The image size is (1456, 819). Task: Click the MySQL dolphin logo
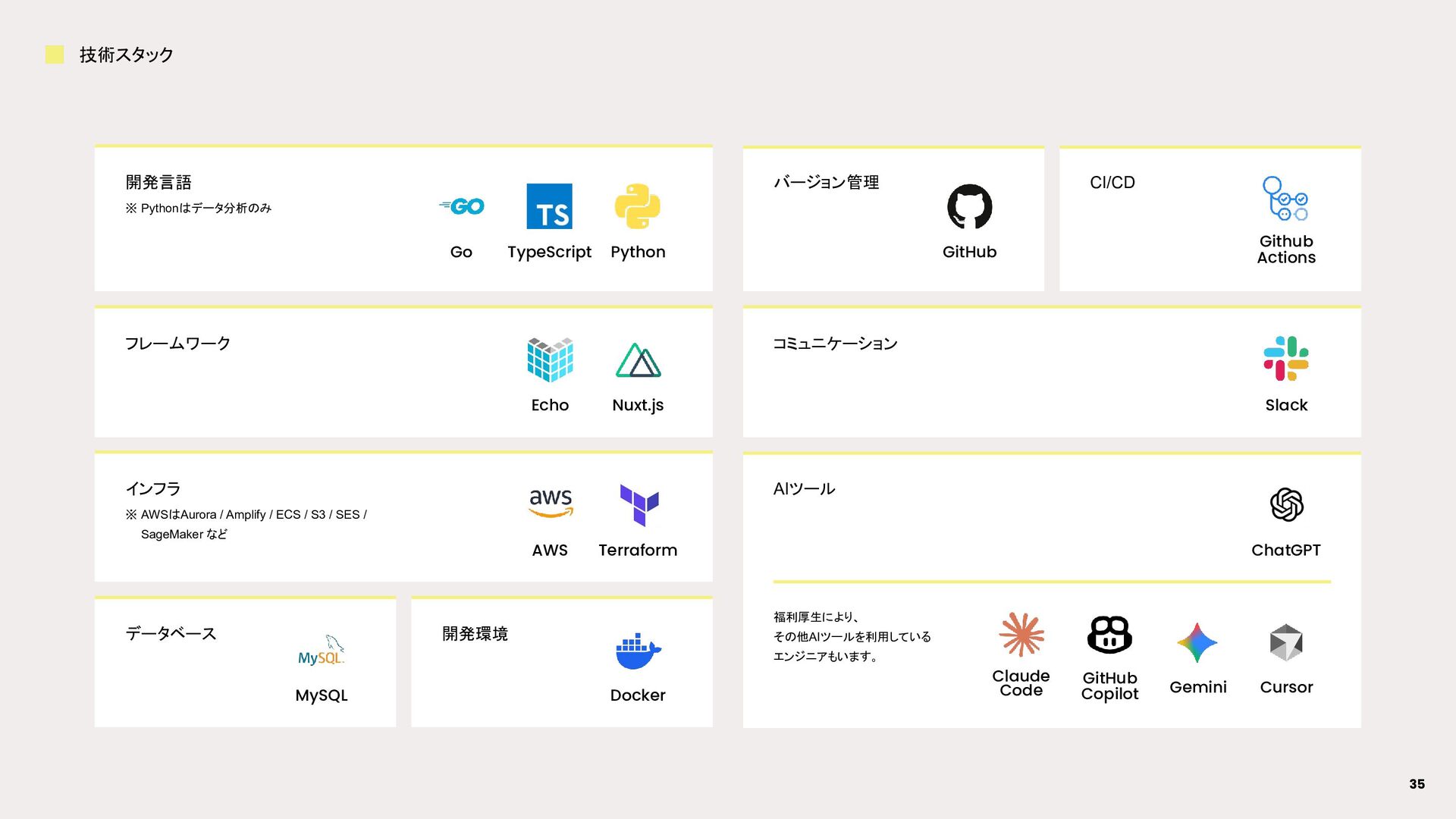322,651
